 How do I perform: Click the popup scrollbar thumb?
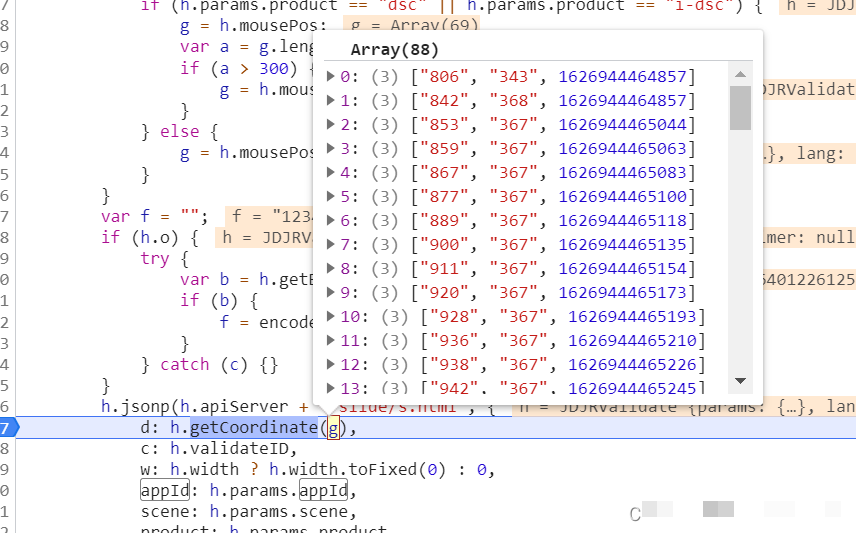click(740, 108)
